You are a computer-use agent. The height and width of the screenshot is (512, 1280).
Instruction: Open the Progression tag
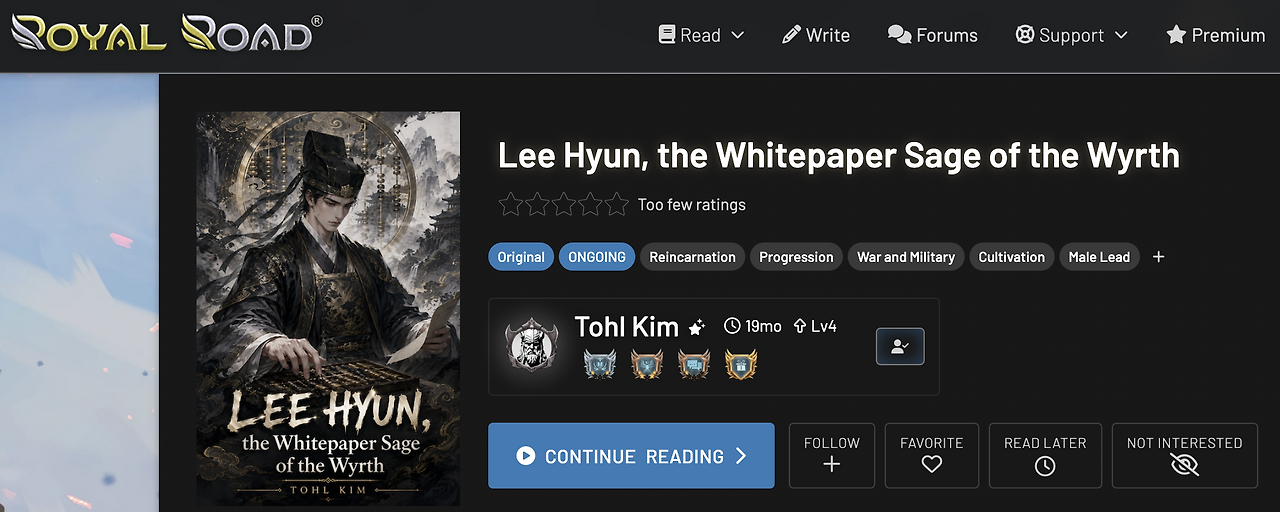(796, 257)
